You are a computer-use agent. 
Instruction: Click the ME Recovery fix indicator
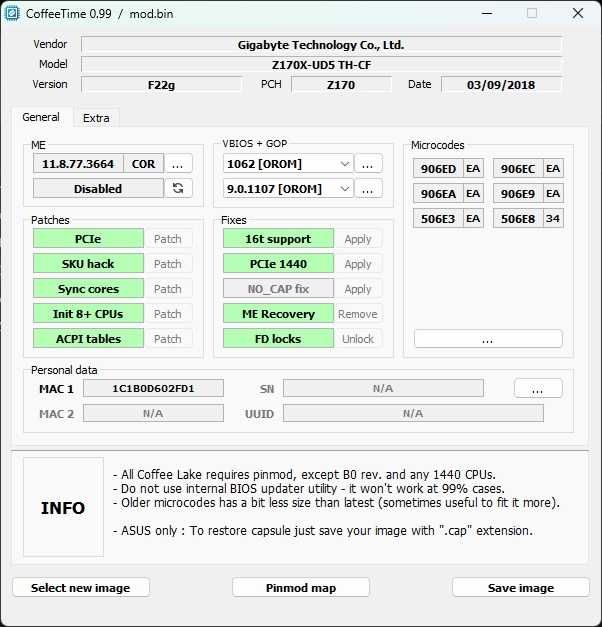pyautogui.click(x=278, y=314)
